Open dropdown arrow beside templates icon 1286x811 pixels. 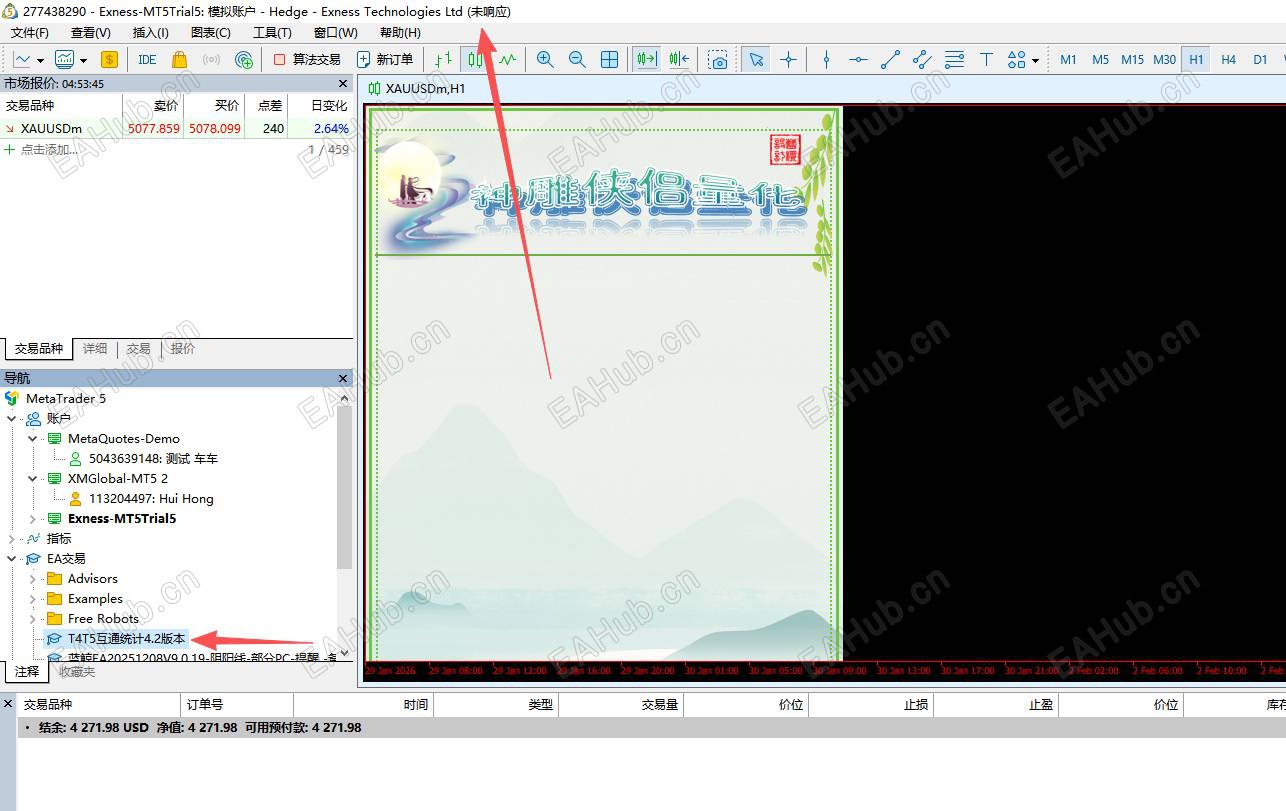pos(83,60)
